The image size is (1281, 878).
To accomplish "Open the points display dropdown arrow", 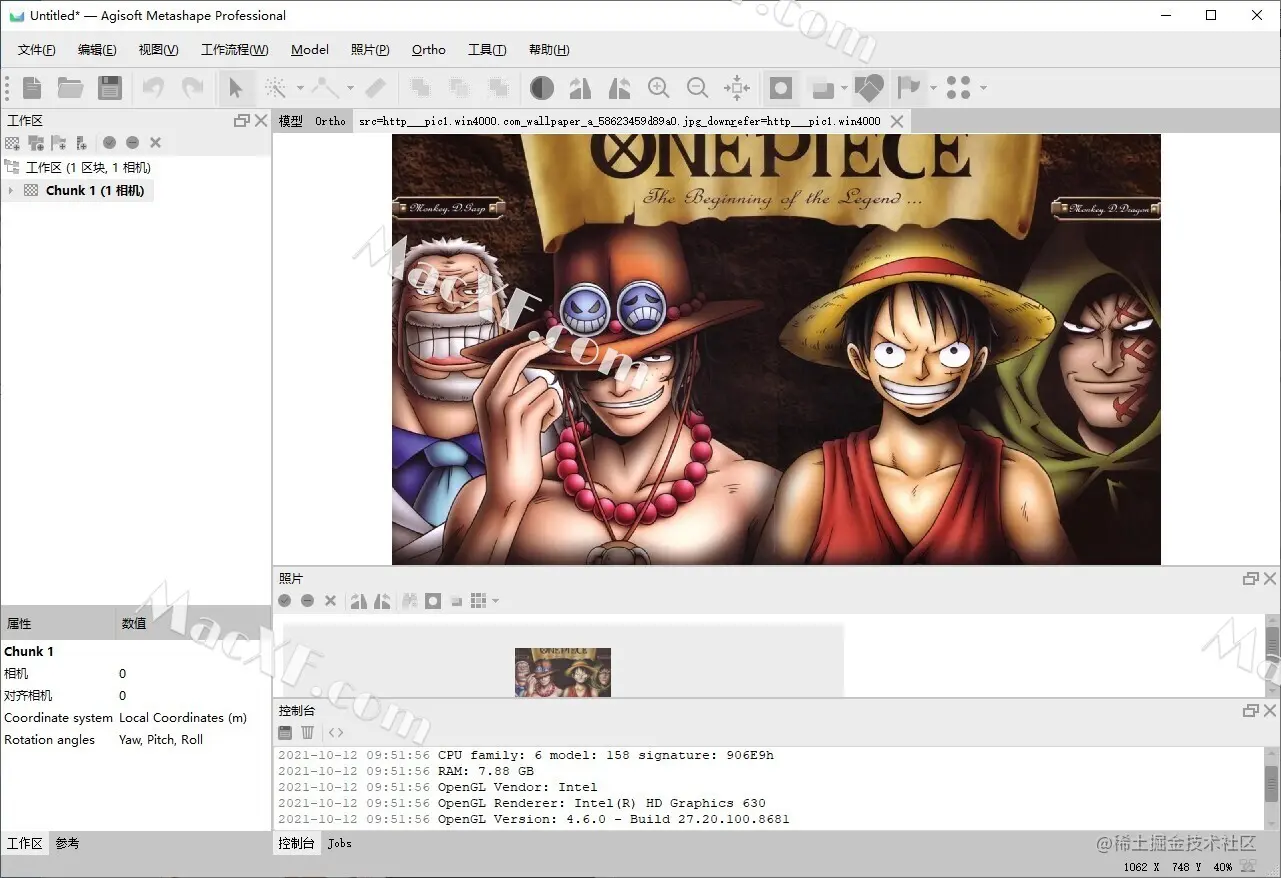I will (x=983, y=88).
